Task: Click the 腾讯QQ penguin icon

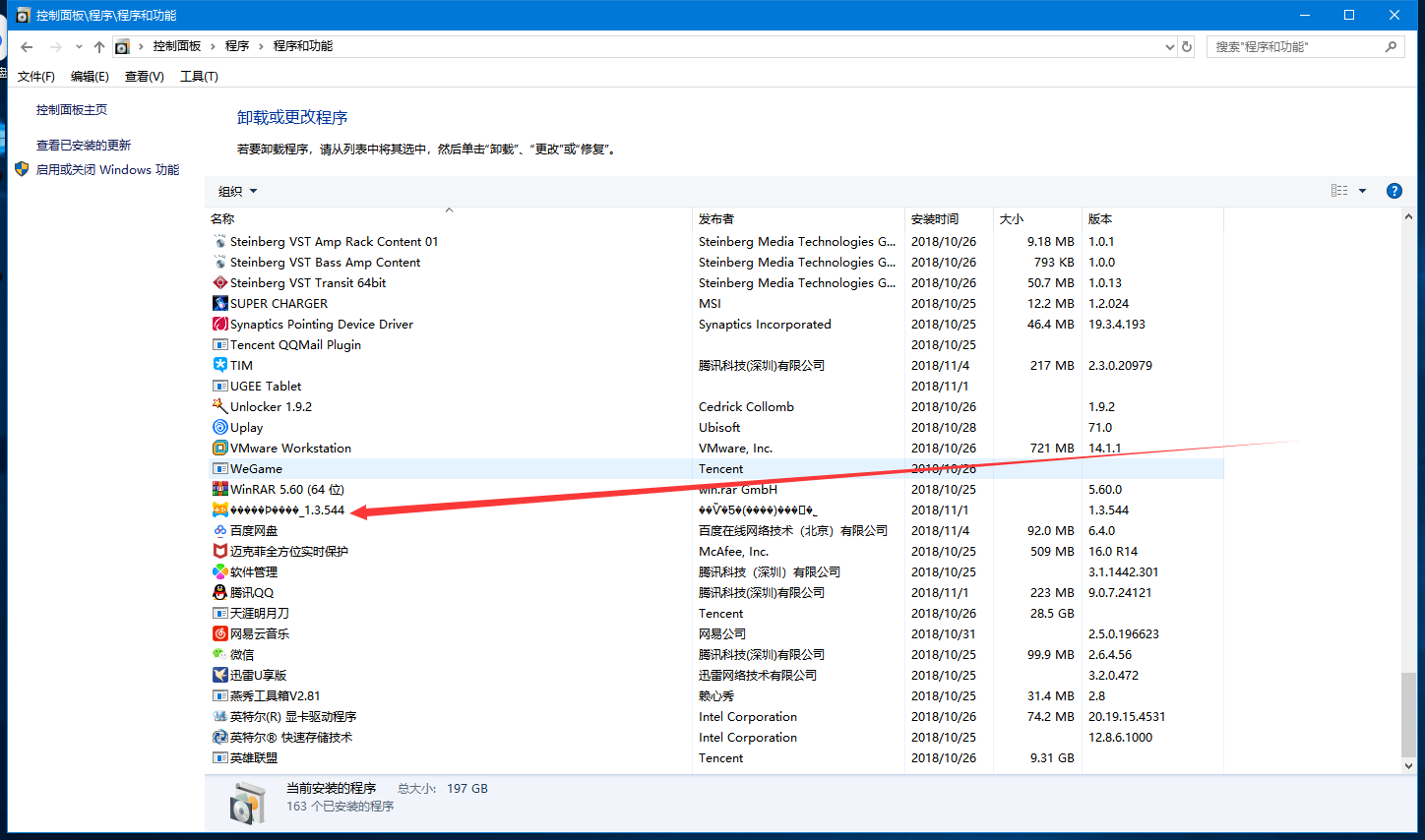Action: [220, 592]
